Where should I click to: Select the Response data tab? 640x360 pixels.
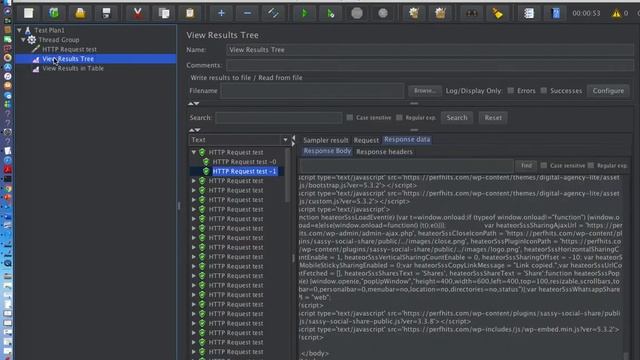click(407, 140)
